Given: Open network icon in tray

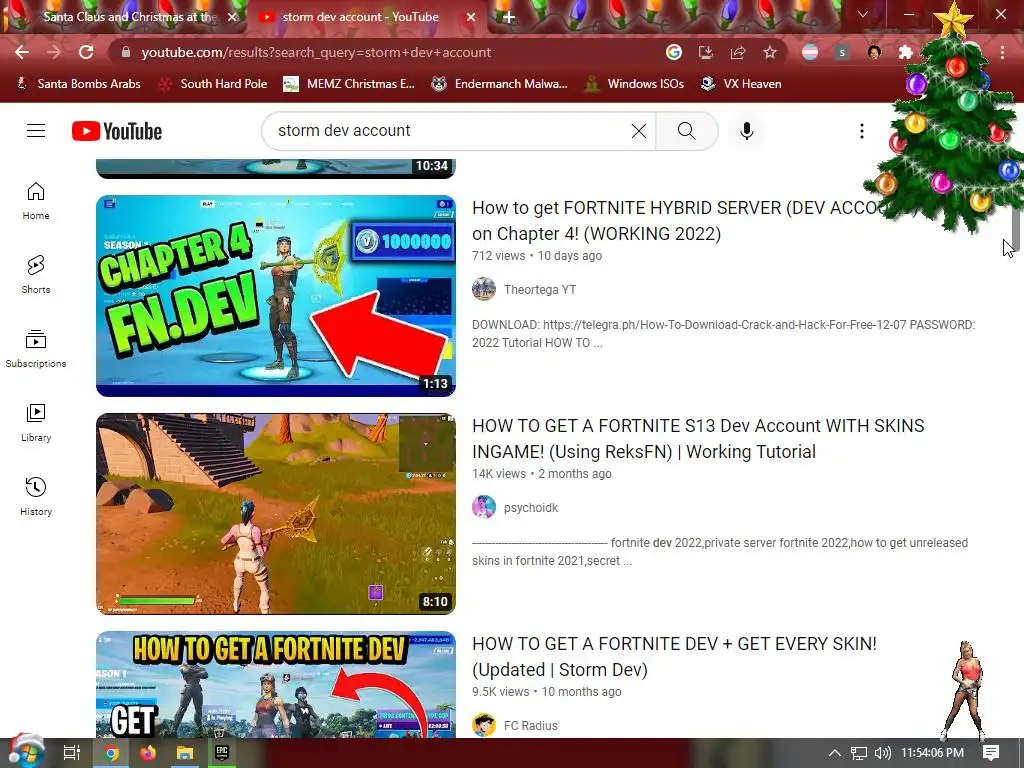Looking at the screenshot, I should (859, 753).
